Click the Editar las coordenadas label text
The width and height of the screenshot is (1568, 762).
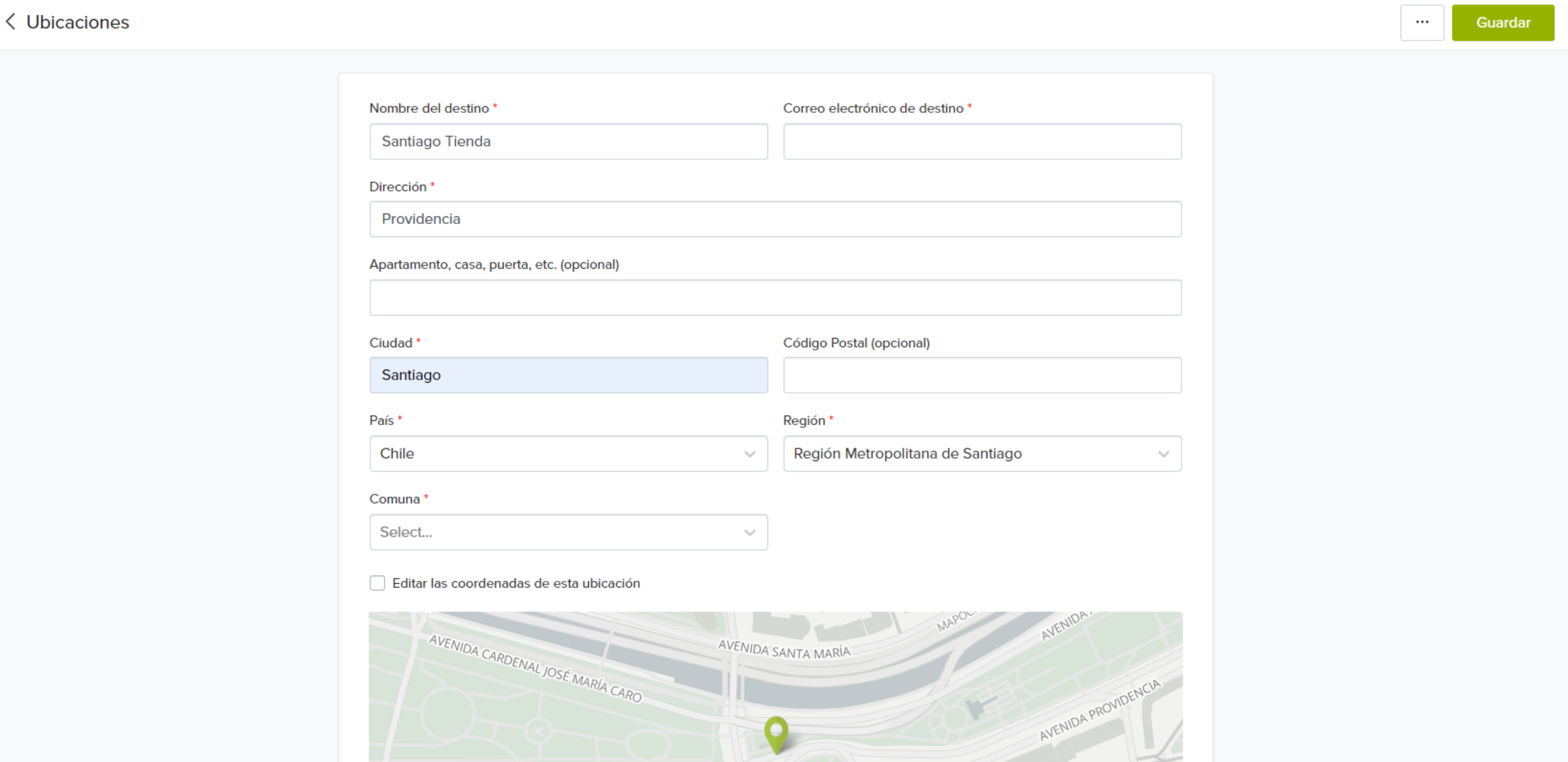tap(516, 583)
